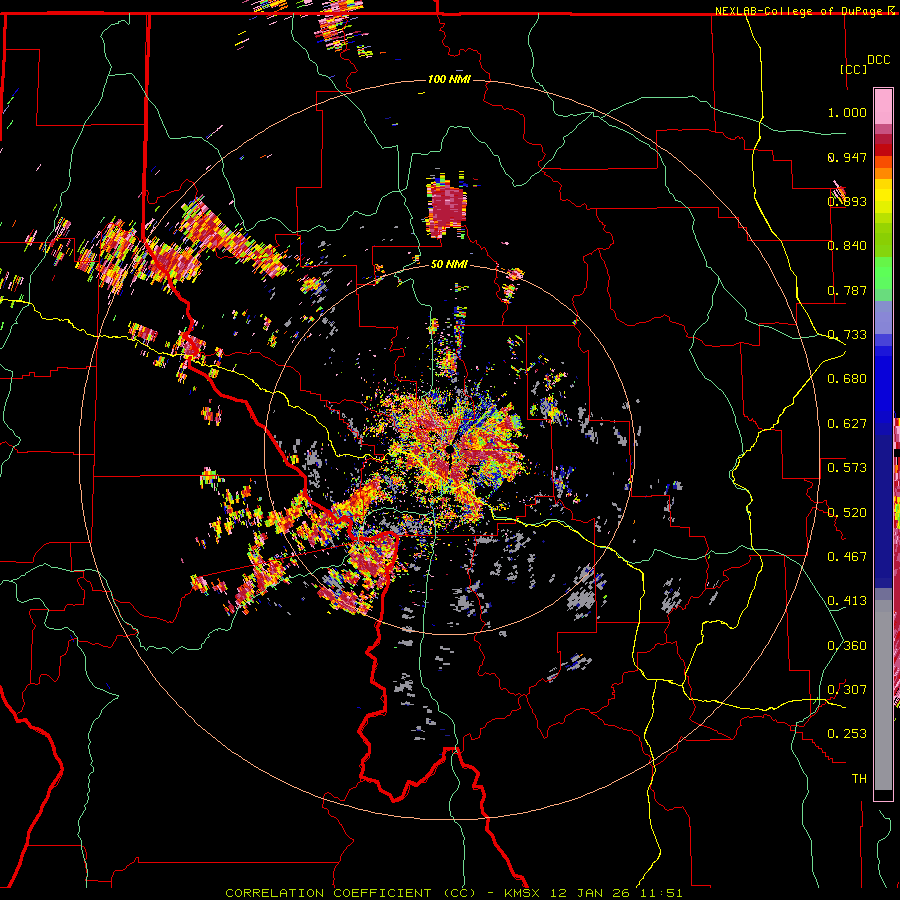The width and height of the screenshot is (900, 900).
Task: Click the solid crimson echo block inside the 100 NMI ring
Action: 447,208
